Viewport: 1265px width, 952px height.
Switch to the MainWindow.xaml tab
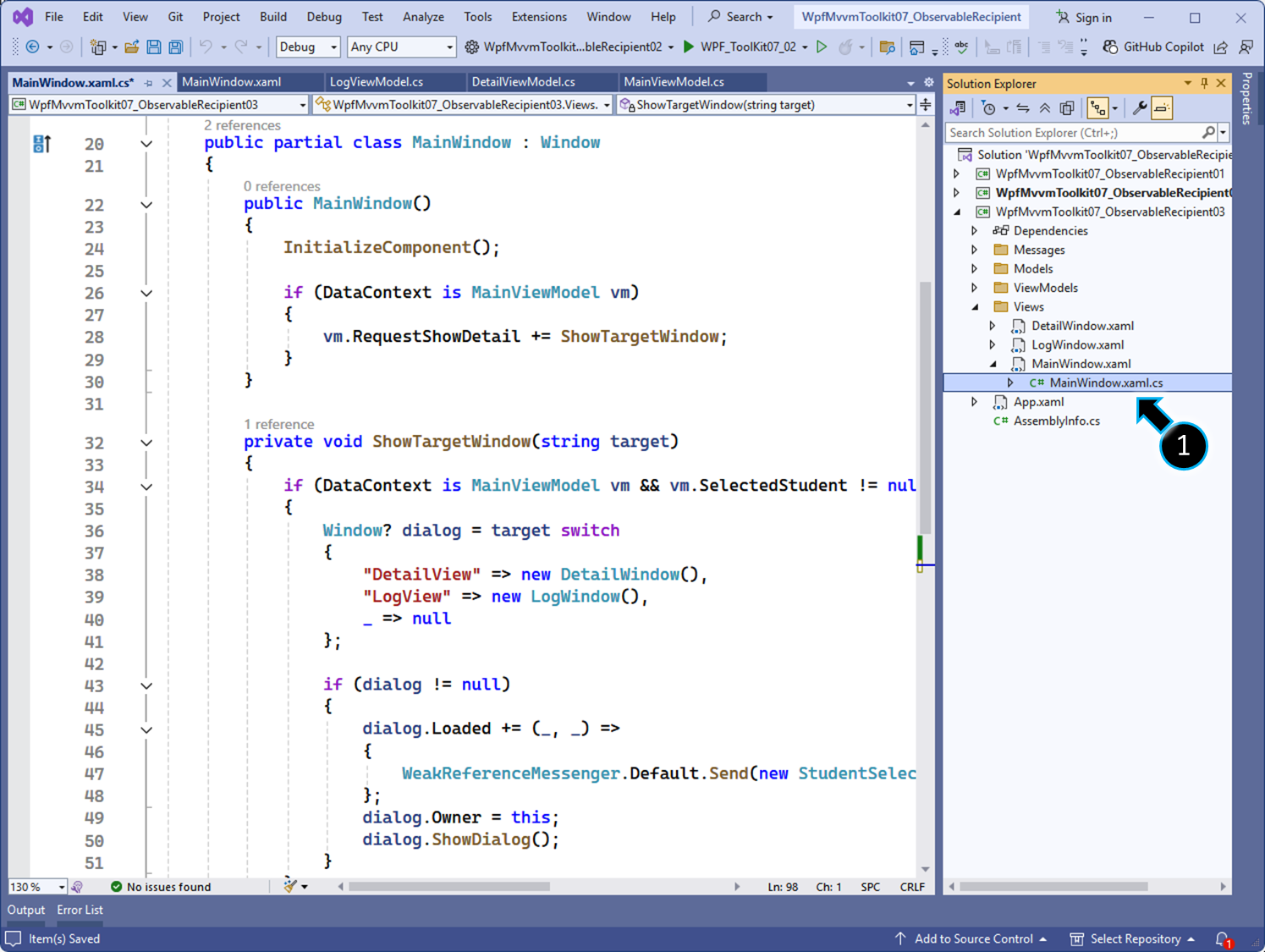[232, 82]
